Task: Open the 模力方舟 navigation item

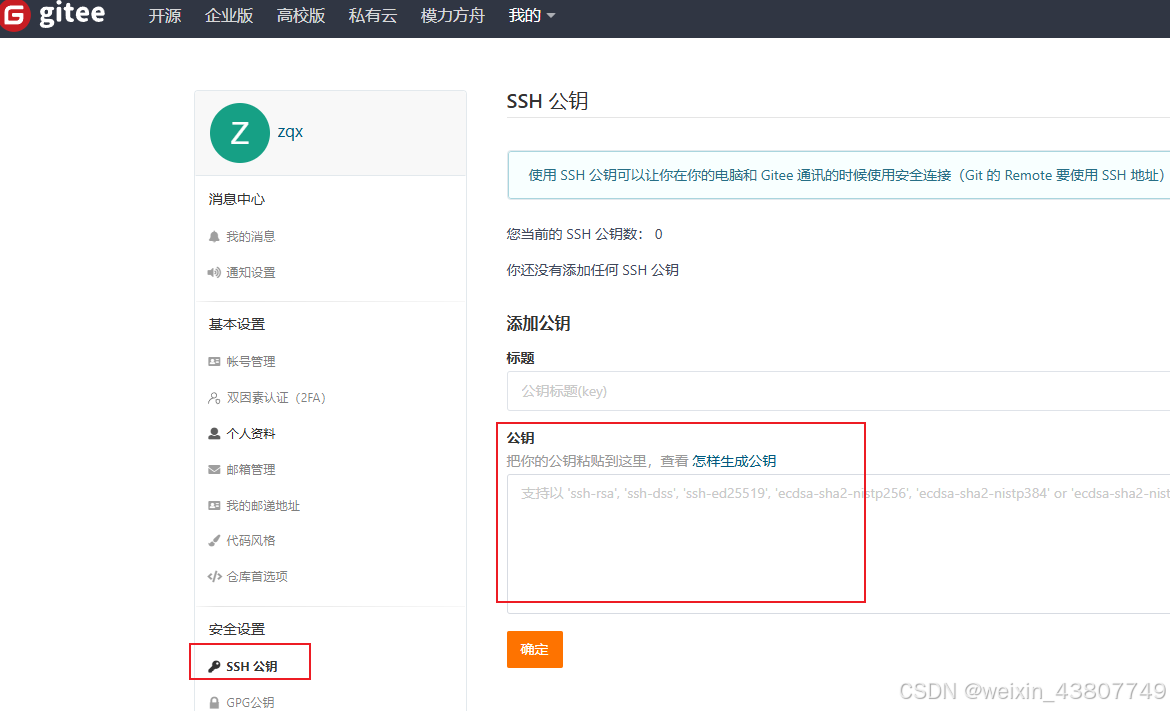Action: (452, 16)
